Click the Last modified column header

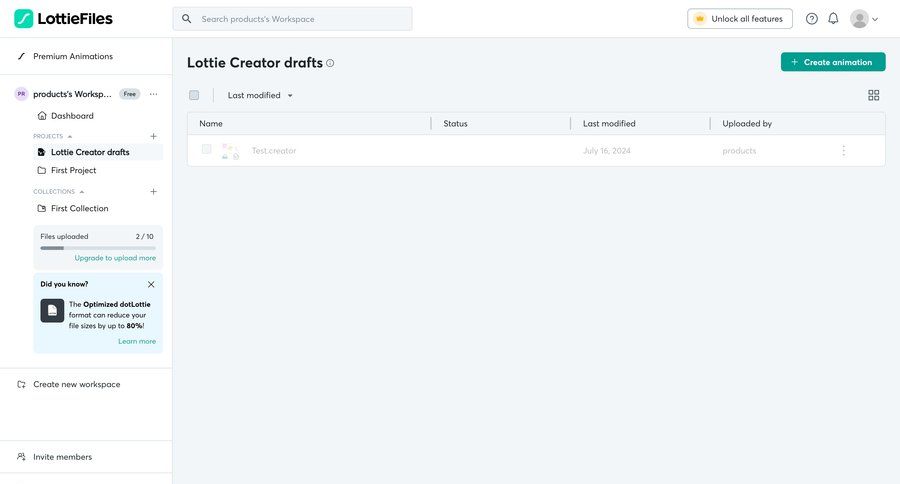click(609, 123)
